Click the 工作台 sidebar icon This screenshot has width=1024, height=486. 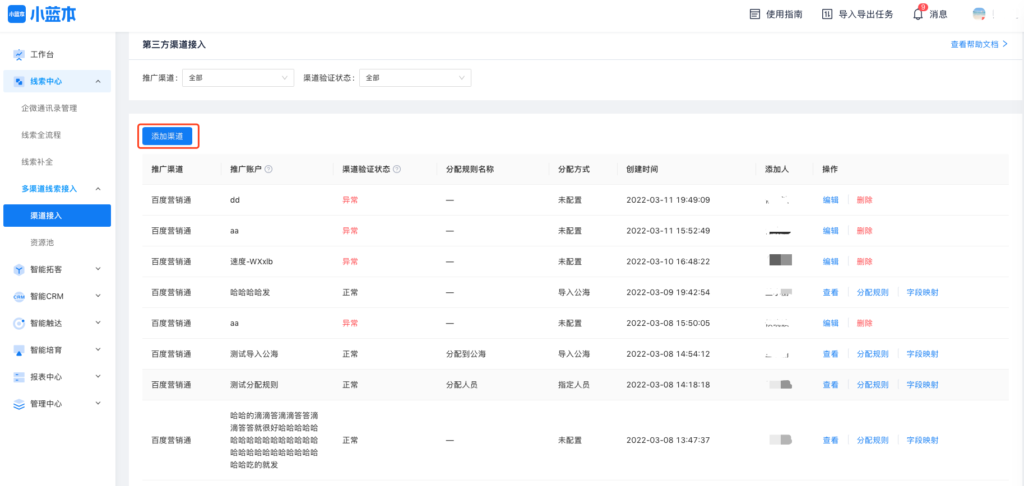[x=19, y=54]
